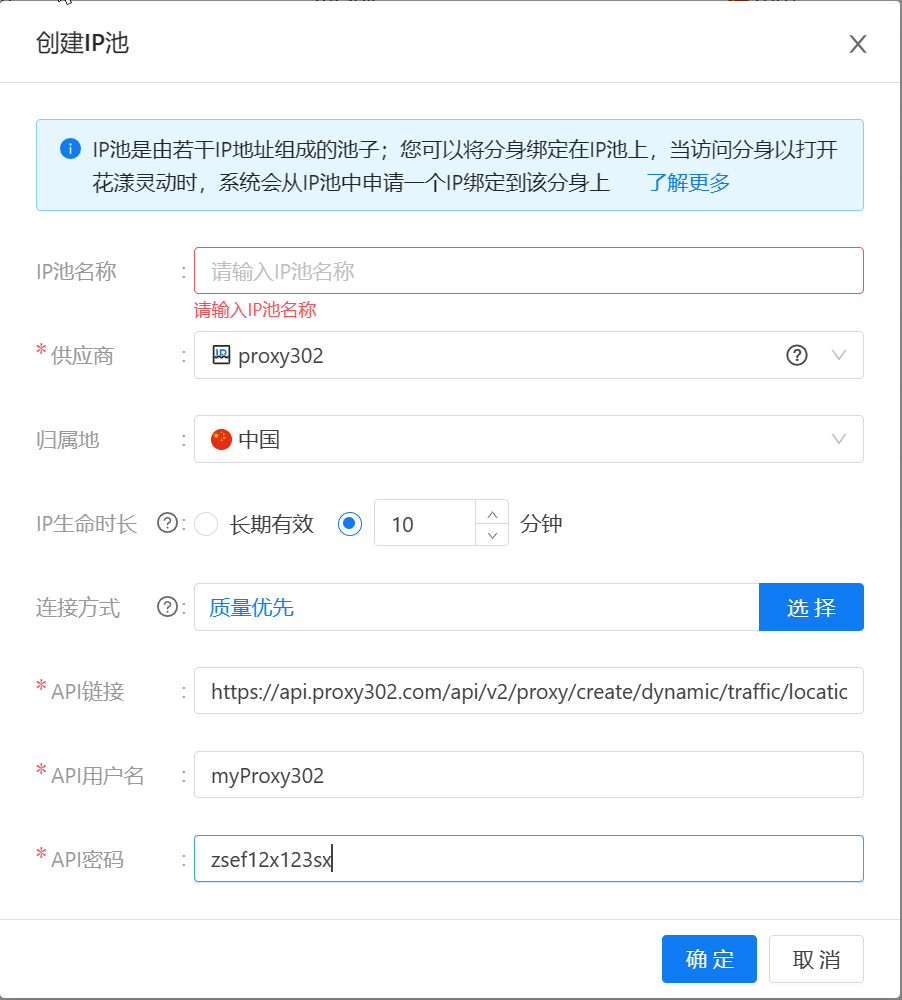Select the minutes duration radio button
This screenshot has height=1000, width=902.
click(x=350, y=524)
